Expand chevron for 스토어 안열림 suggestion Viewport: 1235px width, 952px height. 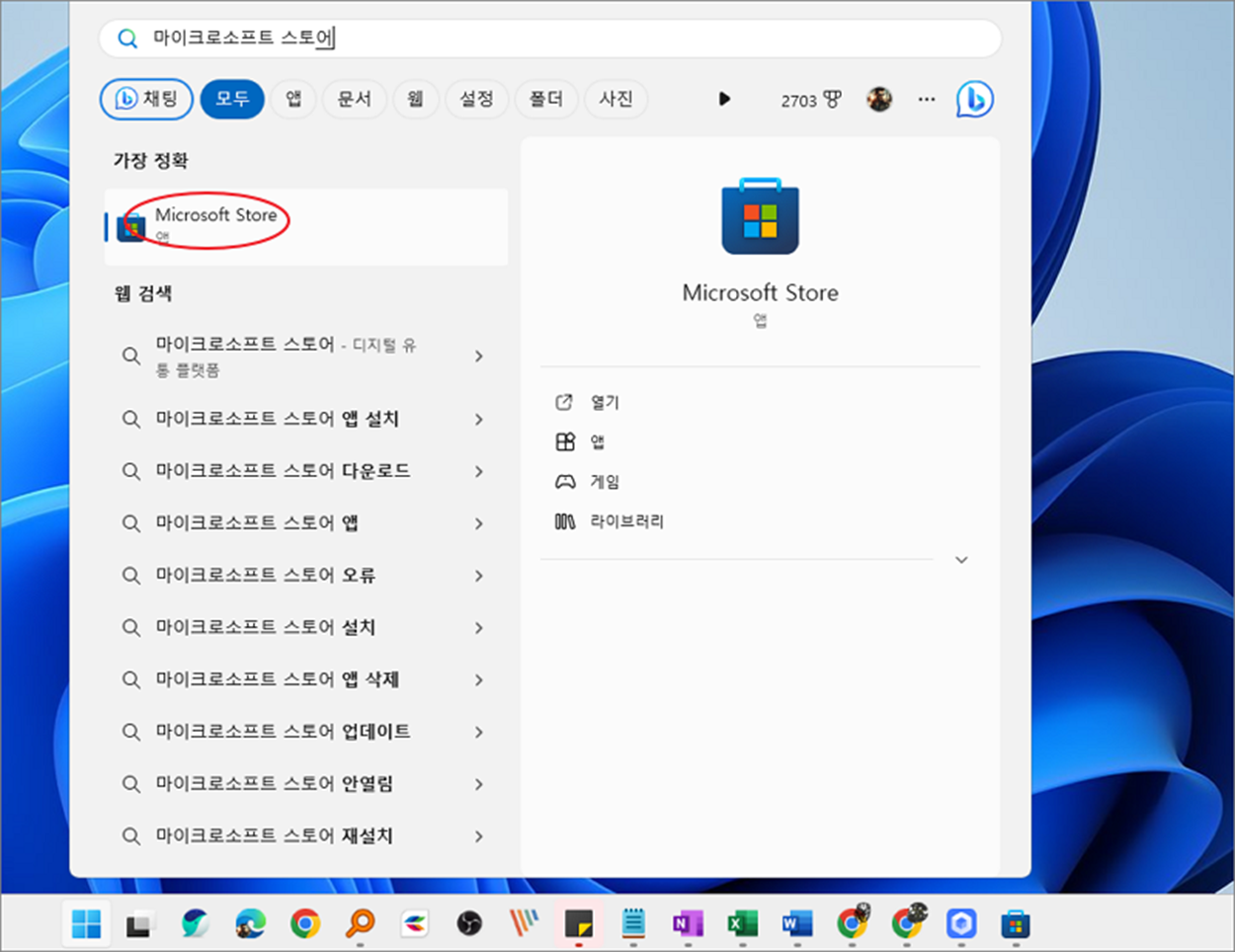[x=479, y=784]
